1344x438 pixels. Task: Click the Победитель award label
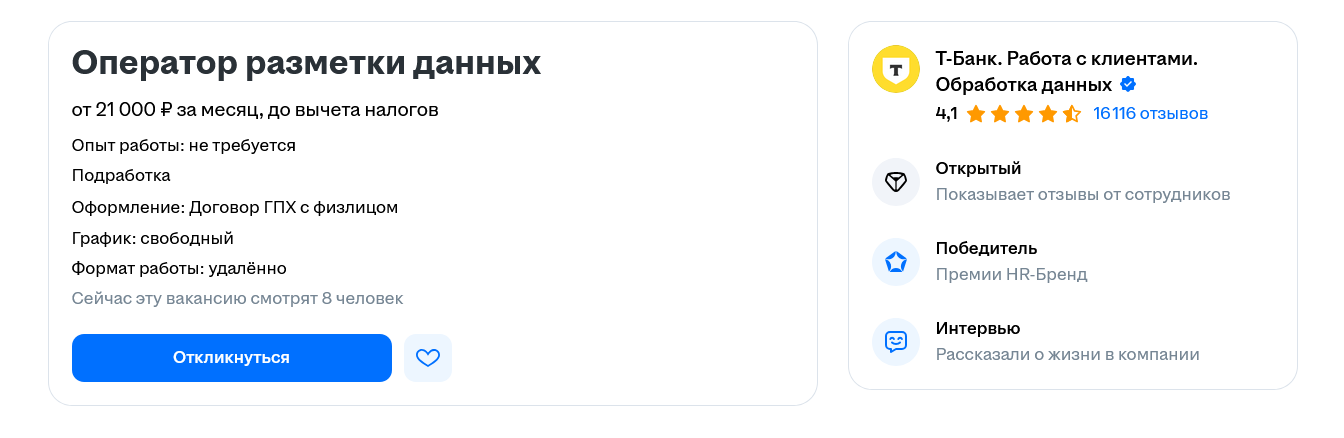click(986, 248)
